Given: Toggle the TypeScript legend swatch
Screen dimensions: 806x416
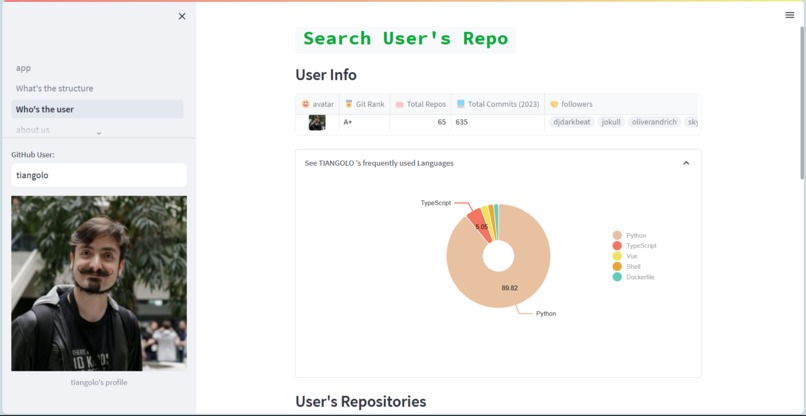Looking at the screenshot, I should [x=617, y=246].
